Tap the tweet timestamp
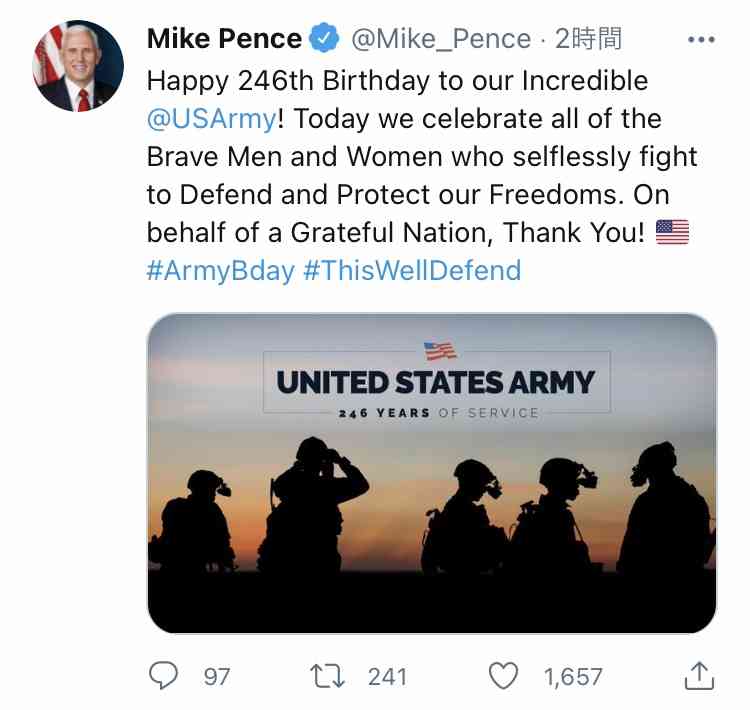 pos(590,40)
